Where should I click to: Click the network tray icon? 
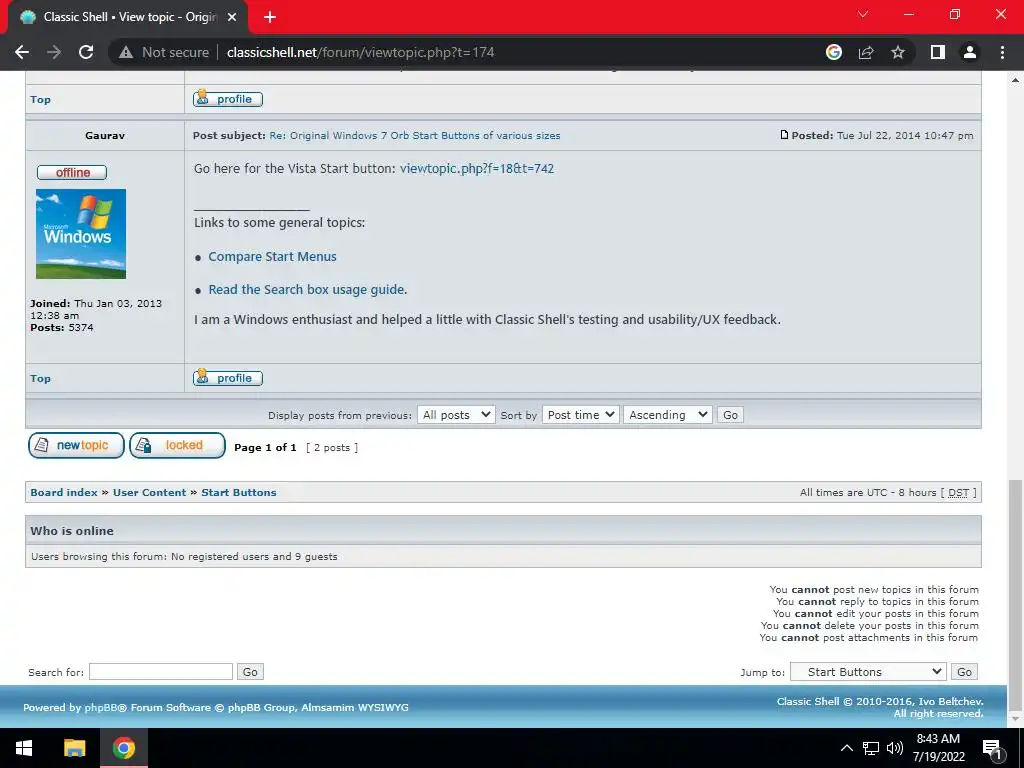871,748
